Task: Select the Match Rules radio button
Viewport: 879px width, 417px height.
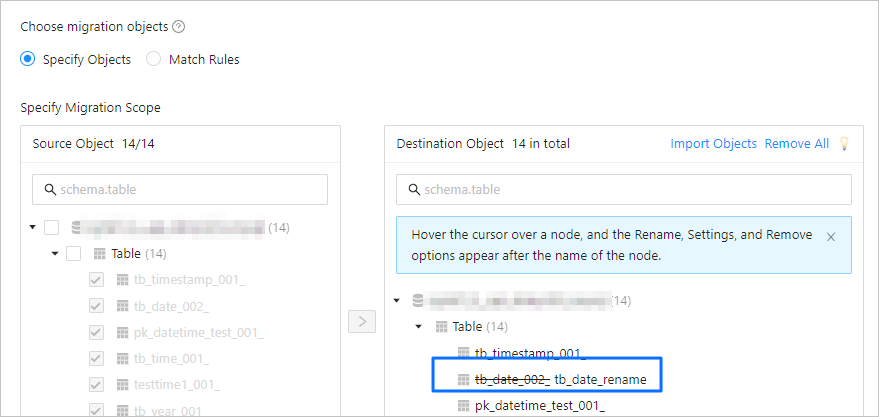Action: [154, 59]
